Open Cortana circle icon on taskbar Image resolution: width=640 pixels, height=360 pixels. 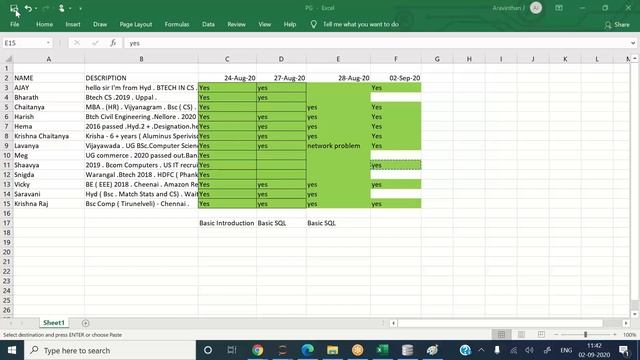click(x=208, y=350)
